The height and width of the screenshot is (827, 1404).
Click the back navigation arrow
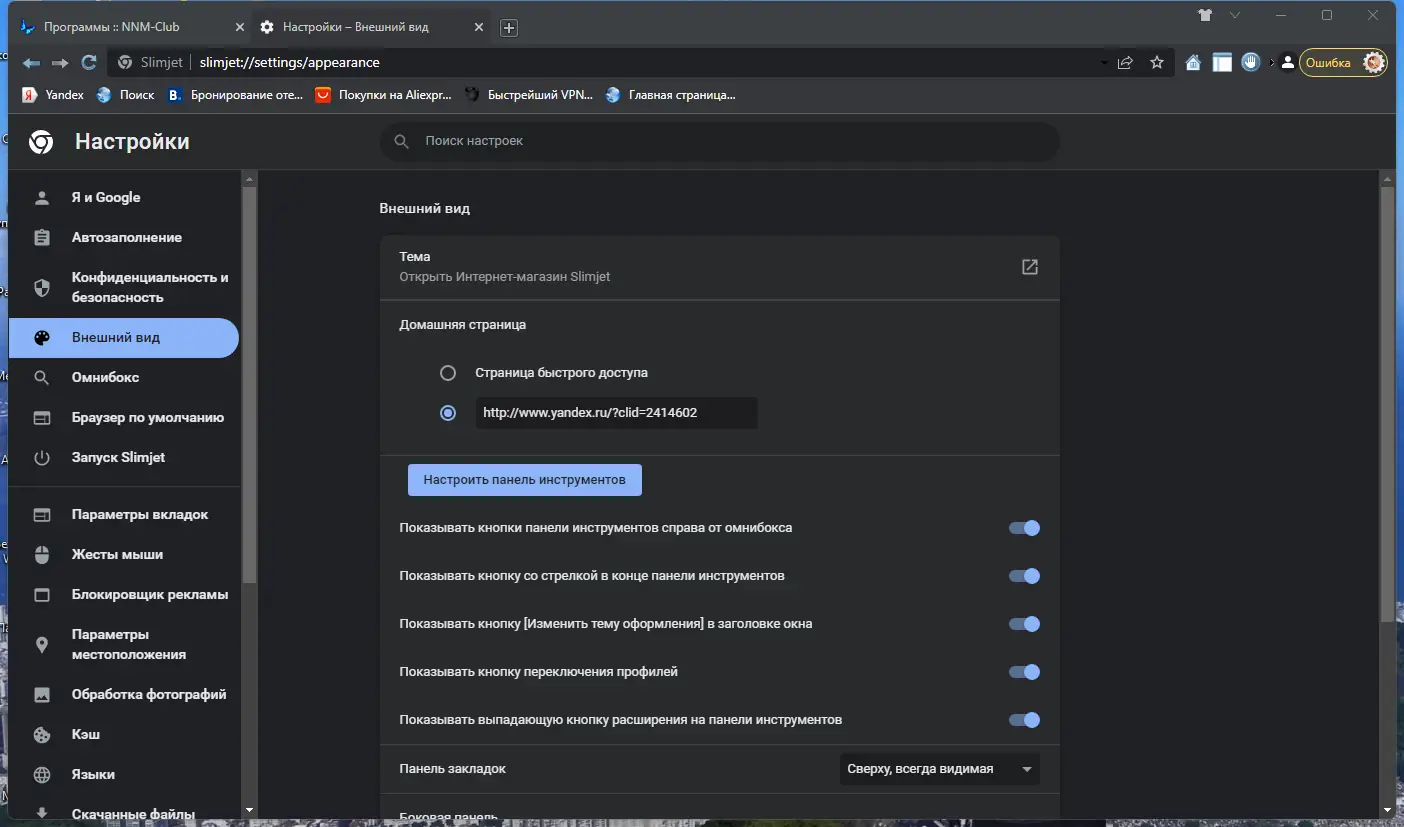click(31, 63)
